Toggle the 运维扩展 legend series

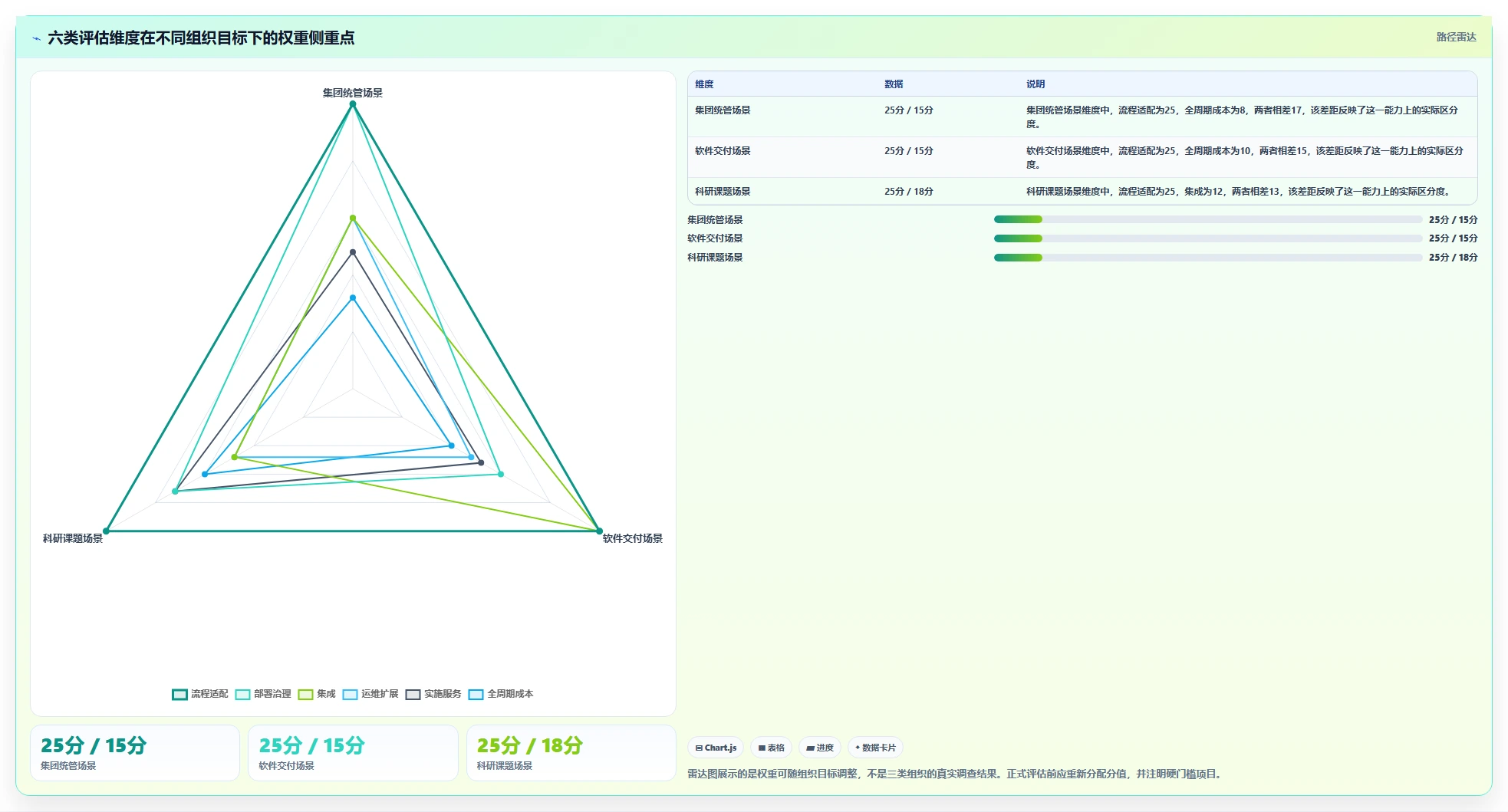click(x=370, y=694)
